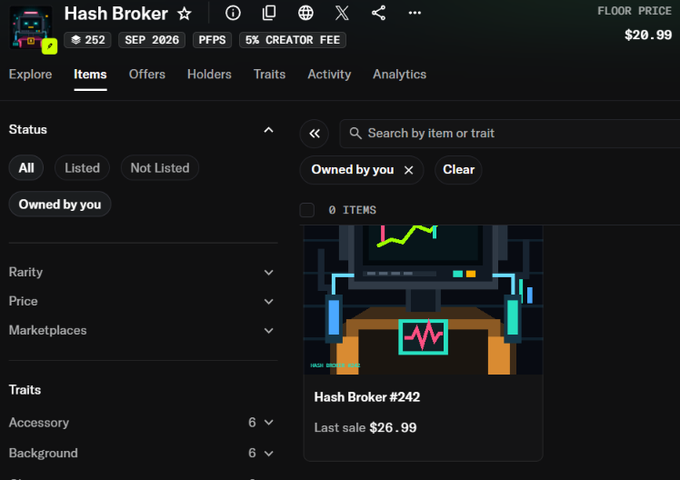Star the Hash Broker collection as favorite

pyautogui.click(x=184, y=13)
